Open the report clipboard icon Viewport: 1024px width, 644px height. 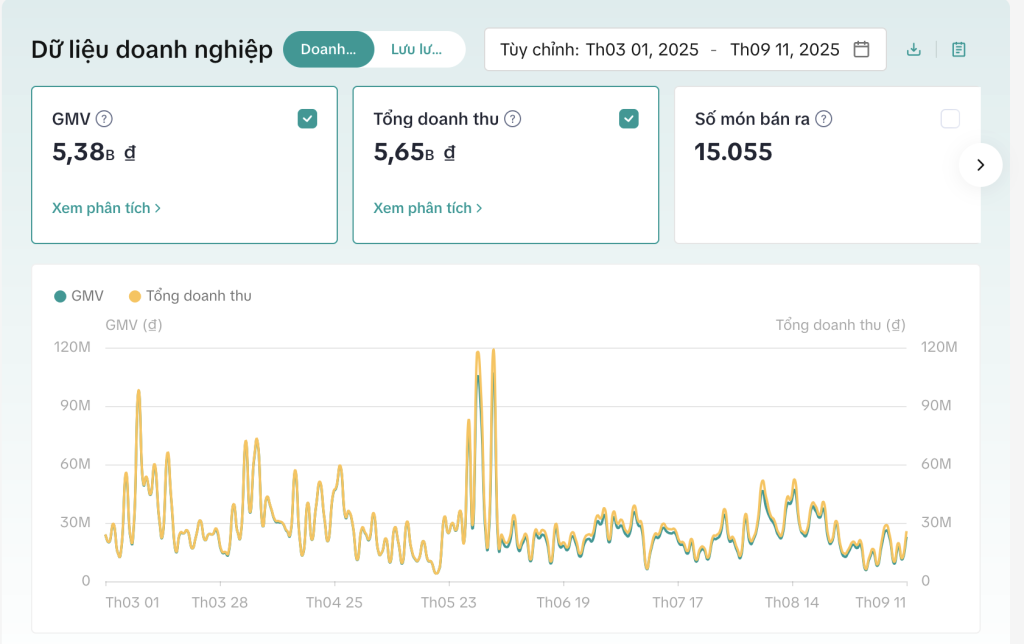click(958, 49)
